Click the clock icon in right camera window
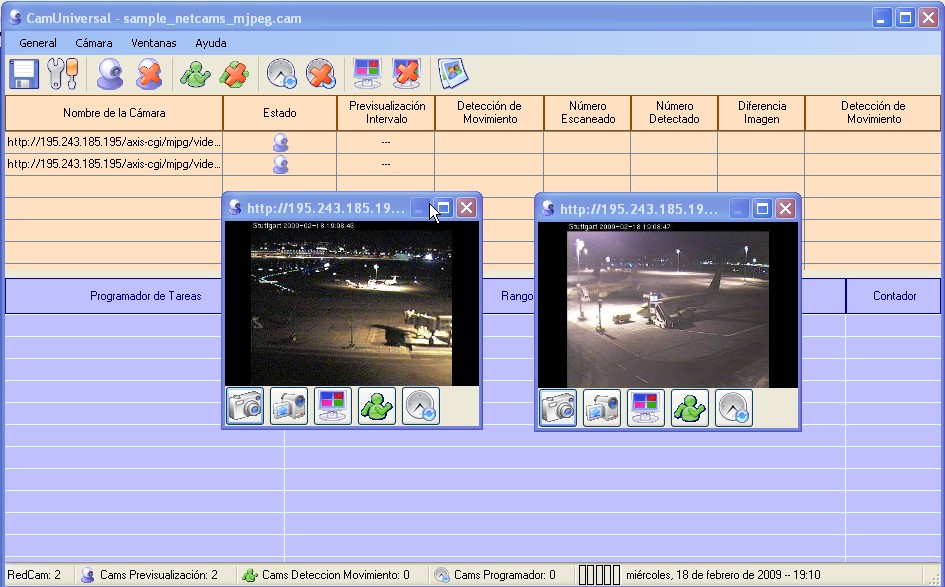 [x=733, y=407]
